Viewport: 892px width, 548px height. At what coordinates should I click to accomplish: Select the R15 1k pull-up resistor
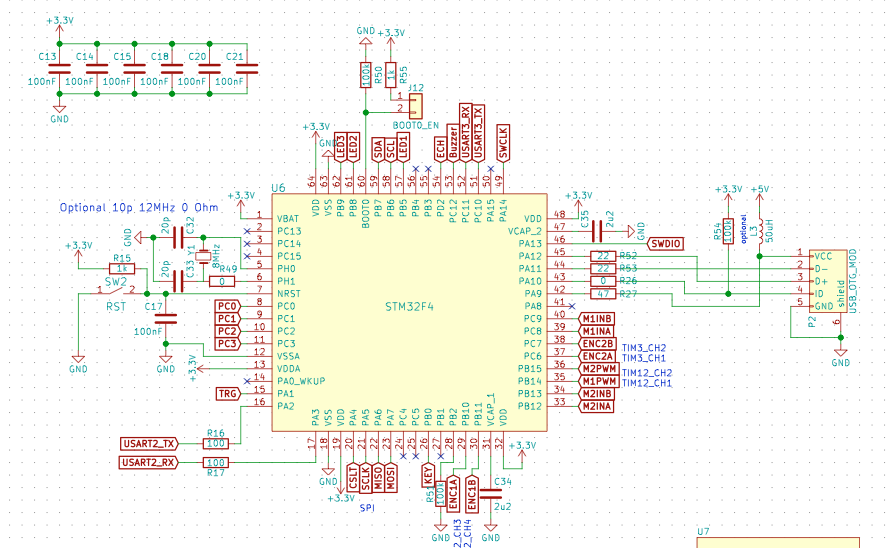(122, 269)
